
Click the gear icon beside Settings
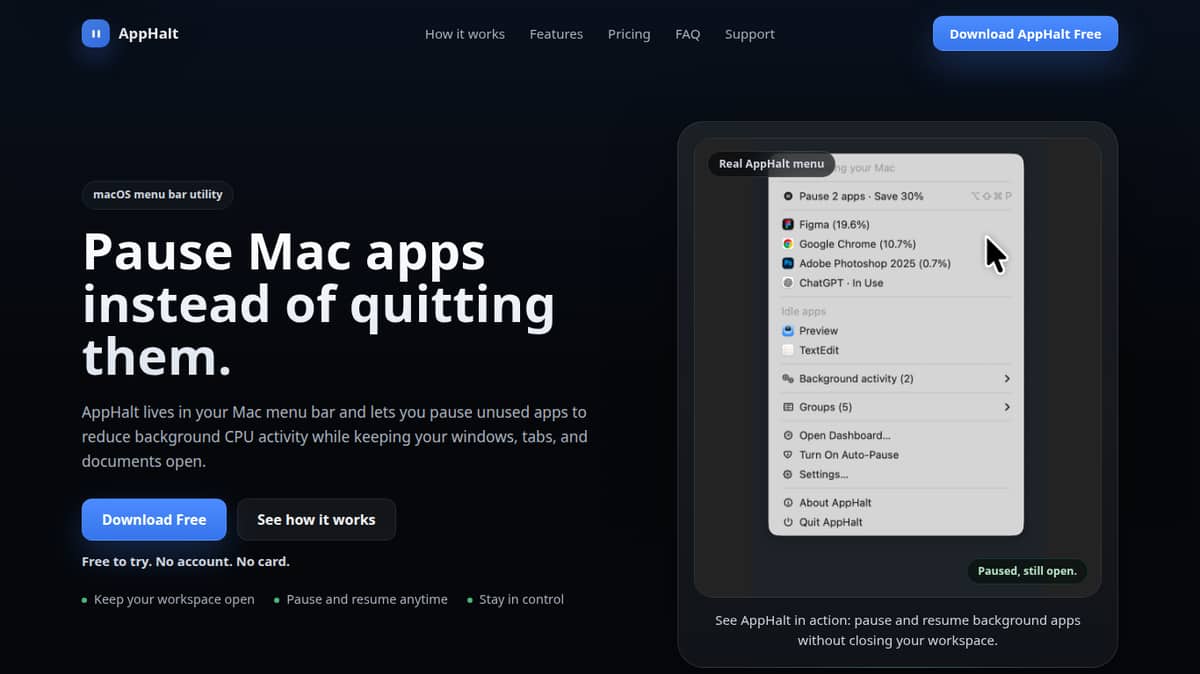click(788, 475)
